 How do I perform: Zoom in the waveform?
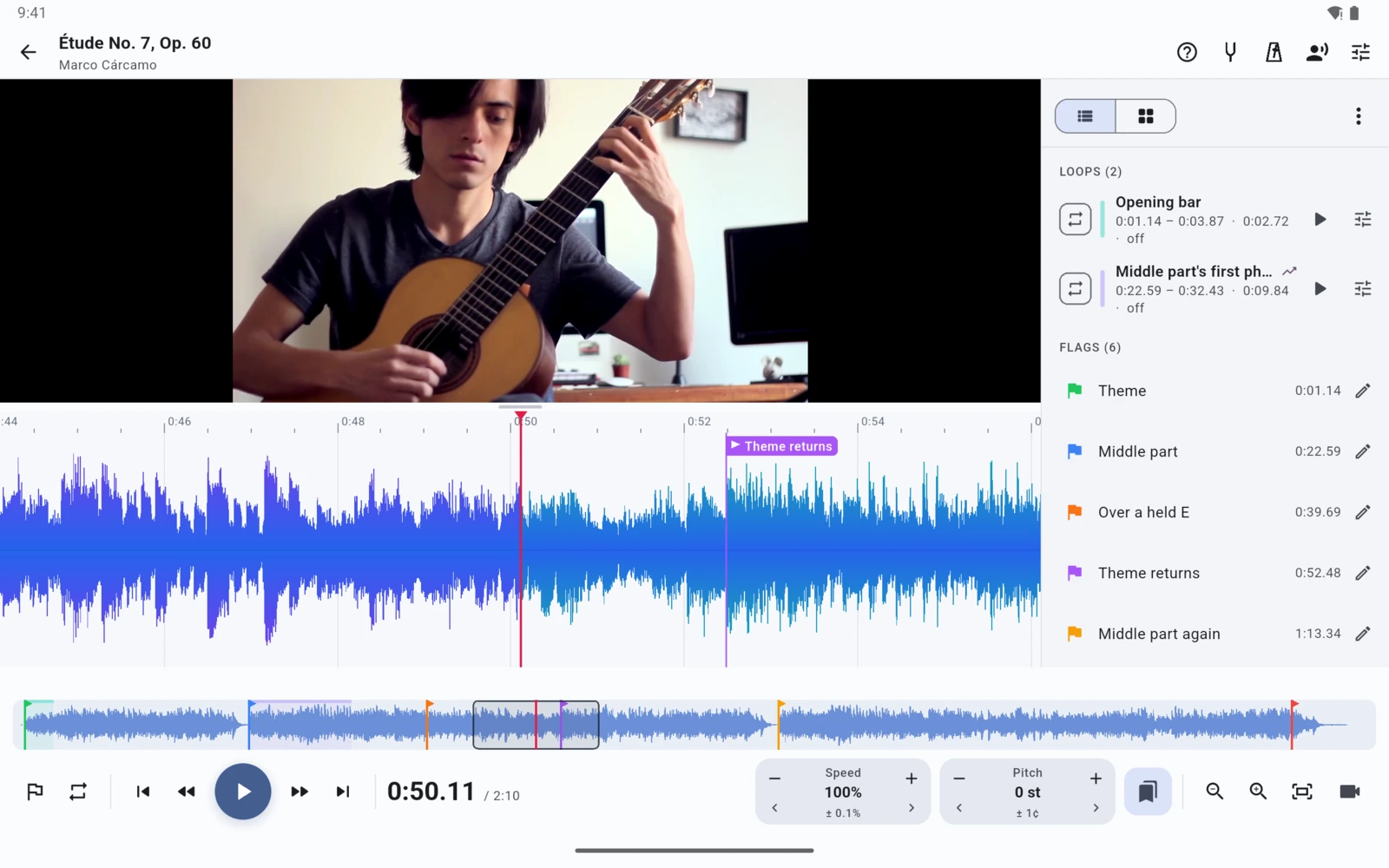coord(1258,792)
